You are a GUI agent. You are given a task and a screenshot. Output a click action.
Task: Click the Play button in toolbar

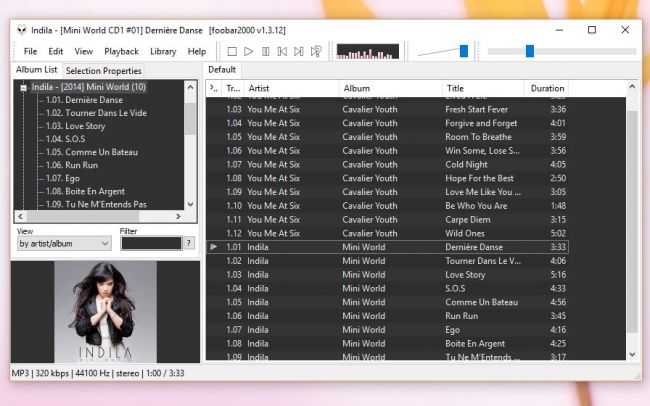coord(249,51)
